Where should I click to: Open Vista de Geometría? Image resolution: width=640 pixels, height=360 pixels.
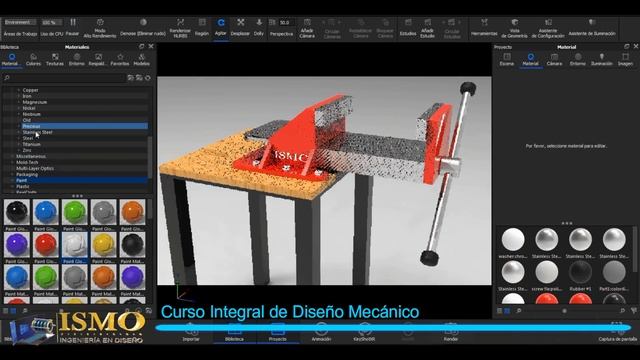(x=514, y=28)
